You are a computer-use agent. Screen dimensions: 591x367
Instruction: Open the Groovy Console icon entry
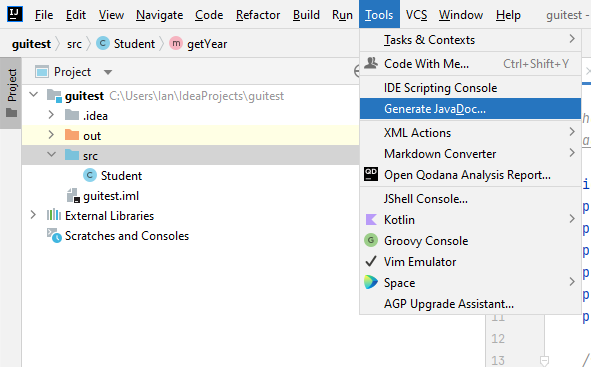[x=371, y=240]
